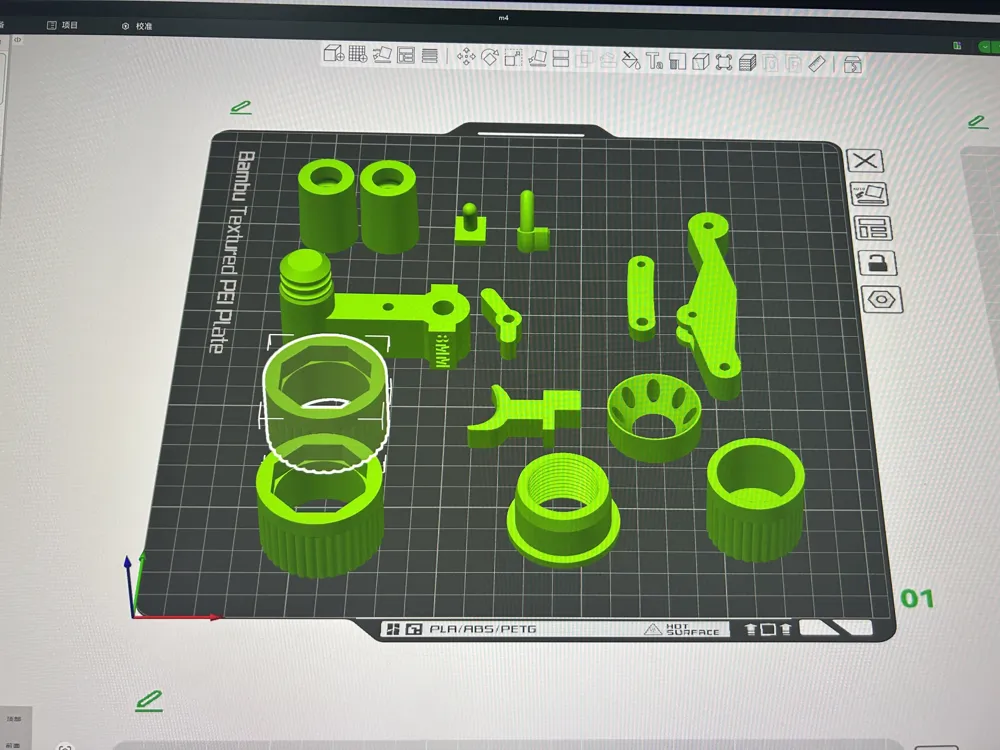The height and width of the screenshot is (750, 1000).
Task: Switch to the 项目 tab
Action: 62,25
